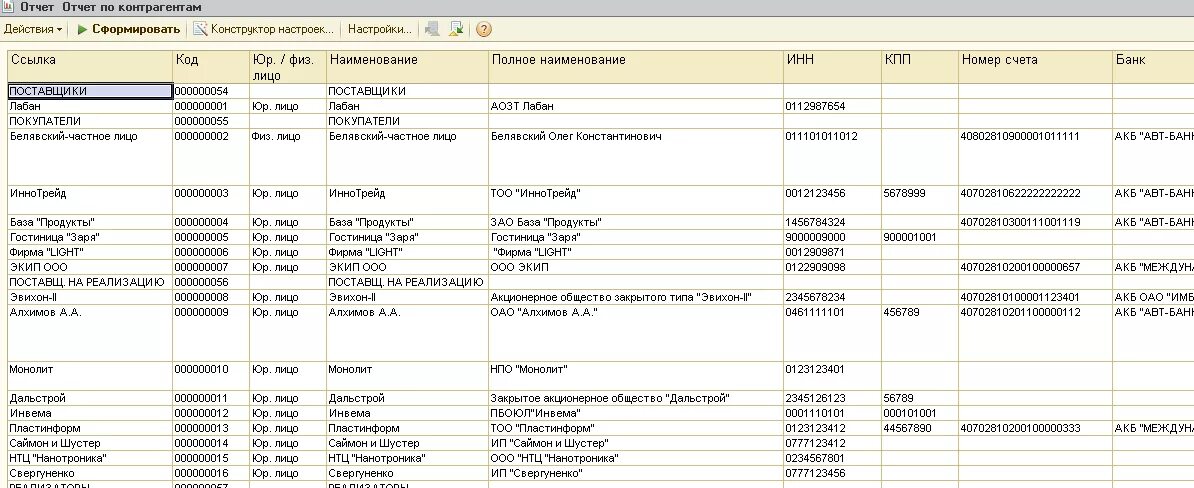Click the Код column header
This screenshot has height=488, width=1194.
click(x=211, y=67)
